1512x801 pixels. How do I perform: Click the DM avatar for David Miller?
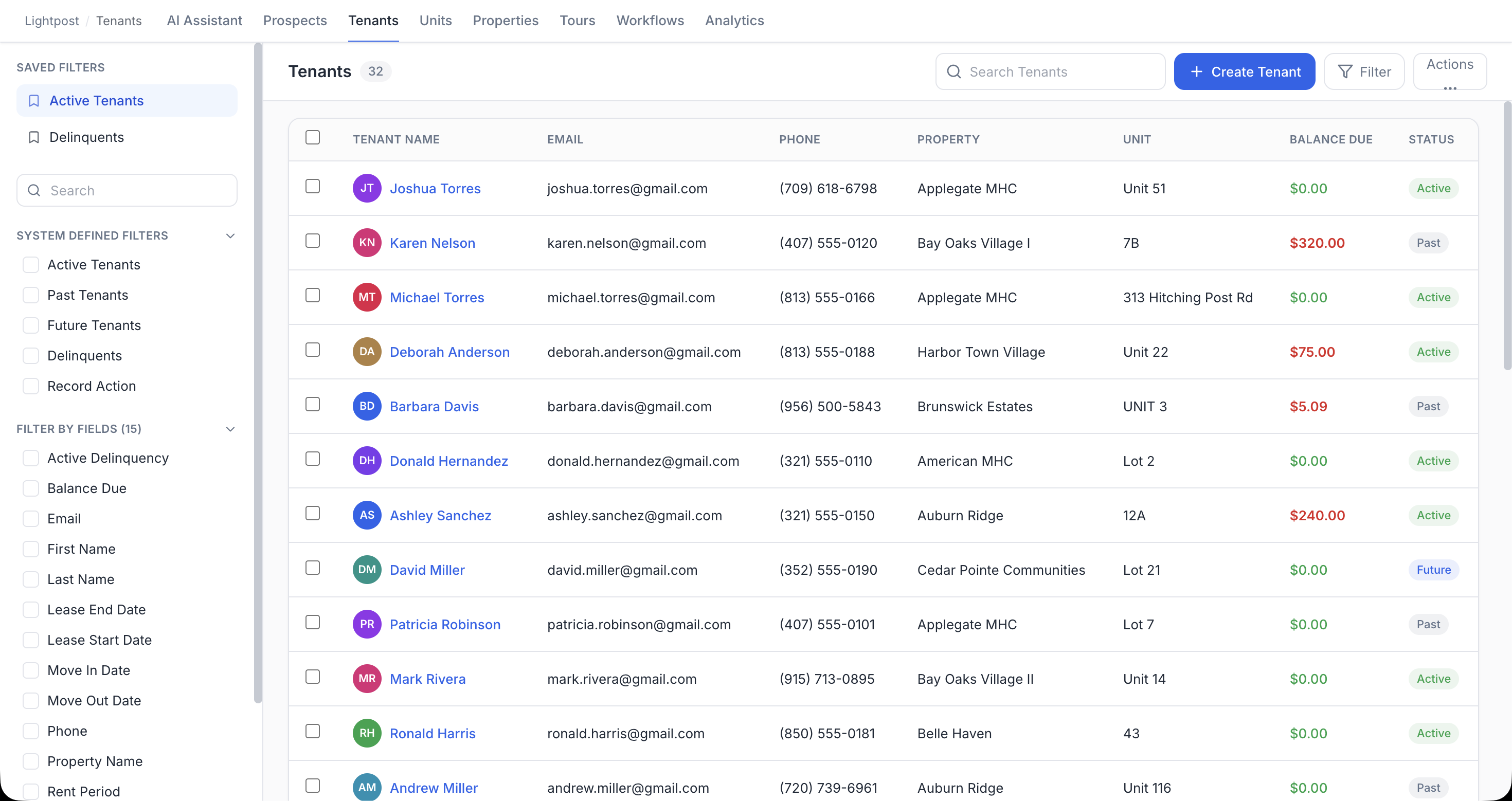tap(367, 570)
